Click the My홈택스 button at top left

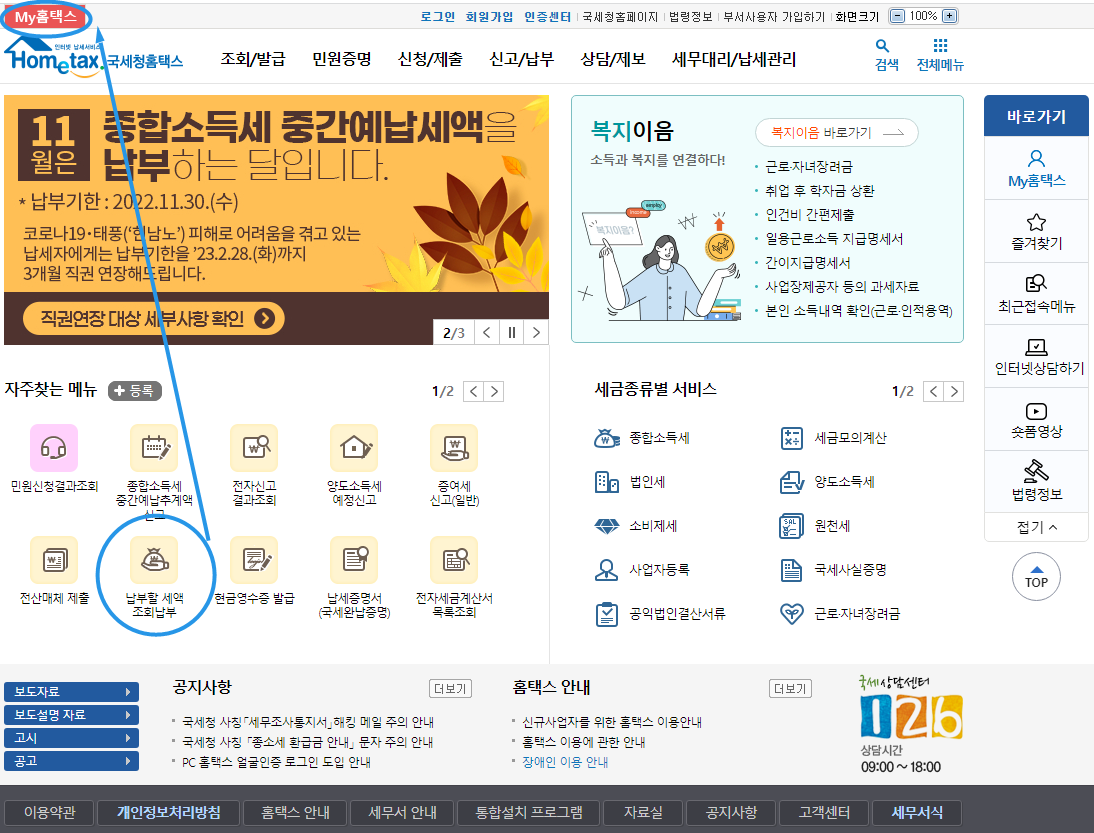[x=46, y=17]
